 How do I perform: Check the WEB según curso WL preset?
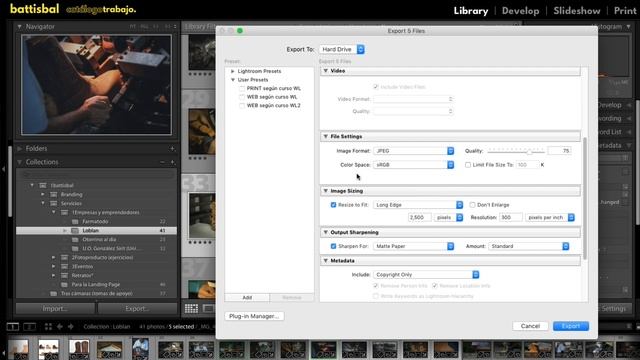tap(242, 97)
